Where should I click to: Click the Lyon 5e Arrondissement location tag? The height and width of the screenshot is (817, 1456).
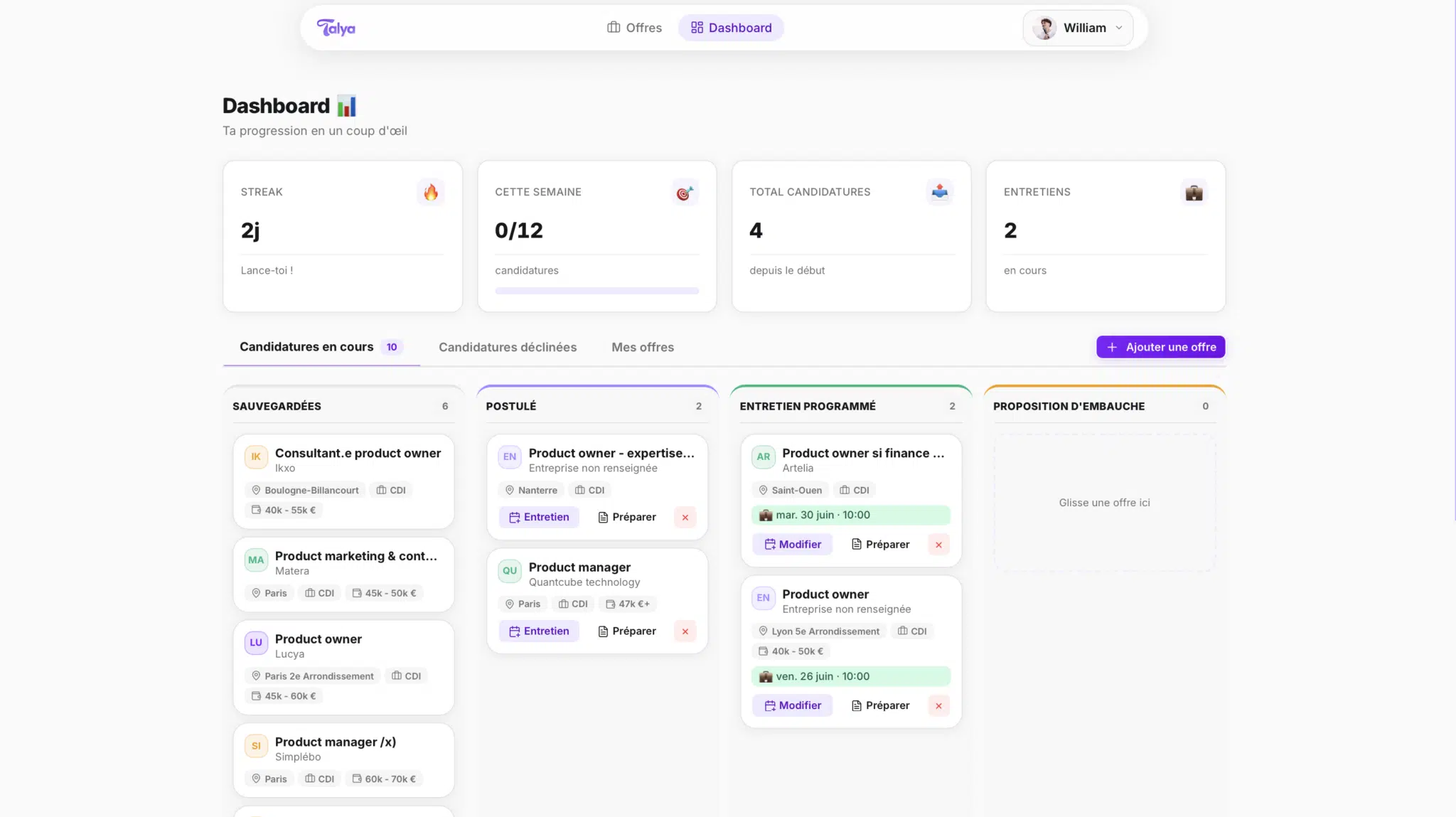click(x=819, y=631)
